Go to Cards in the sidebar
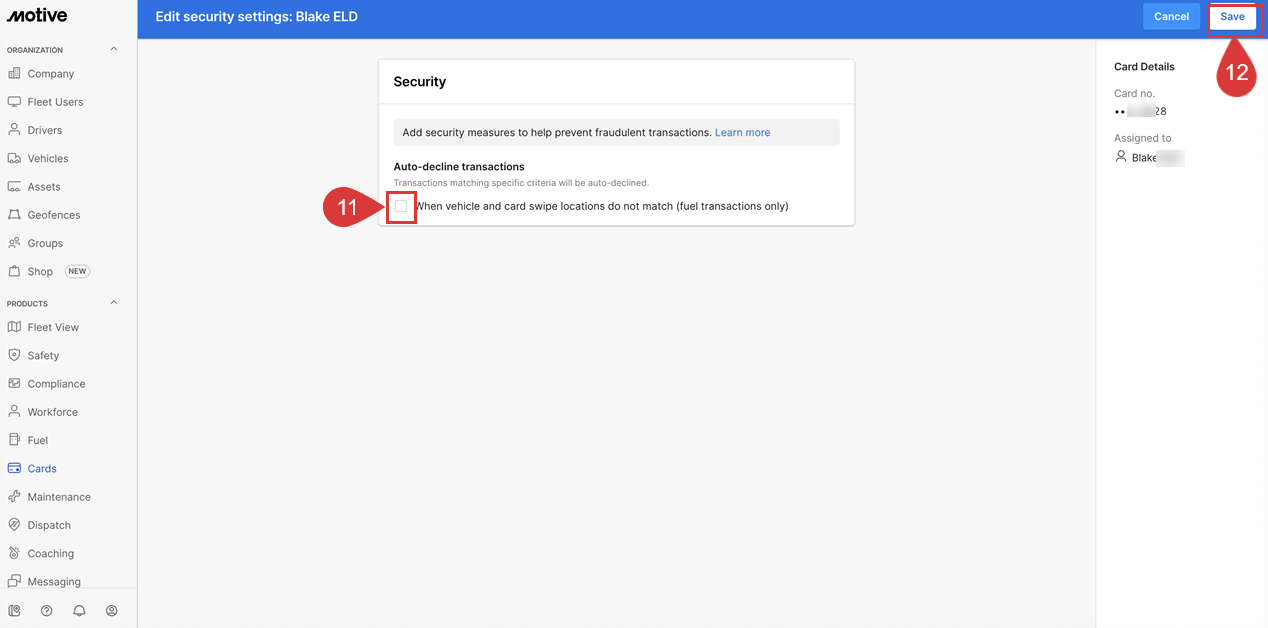 click(x=42, y=468)
